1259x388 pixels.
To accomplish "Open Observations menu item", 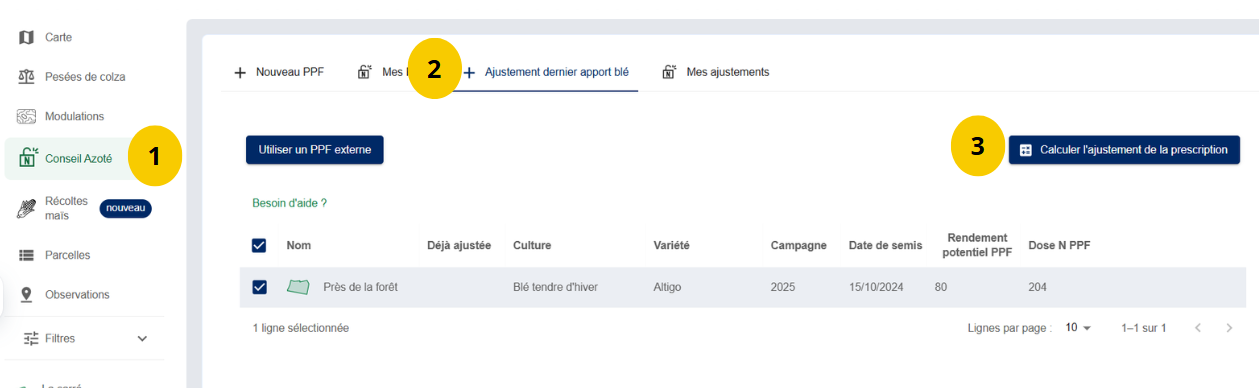I will [77, 295].
